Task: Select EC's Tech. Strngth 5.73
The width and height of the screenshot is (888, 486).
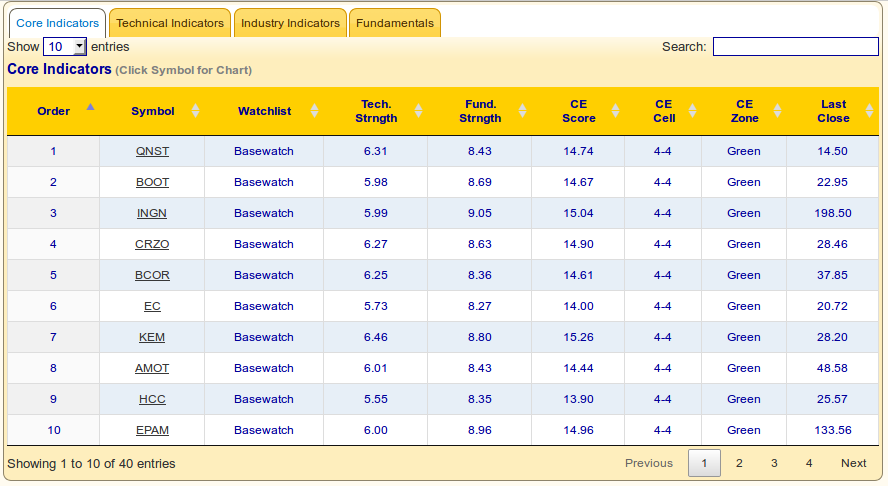Action: pyautogui.click(x=375, y=306)
